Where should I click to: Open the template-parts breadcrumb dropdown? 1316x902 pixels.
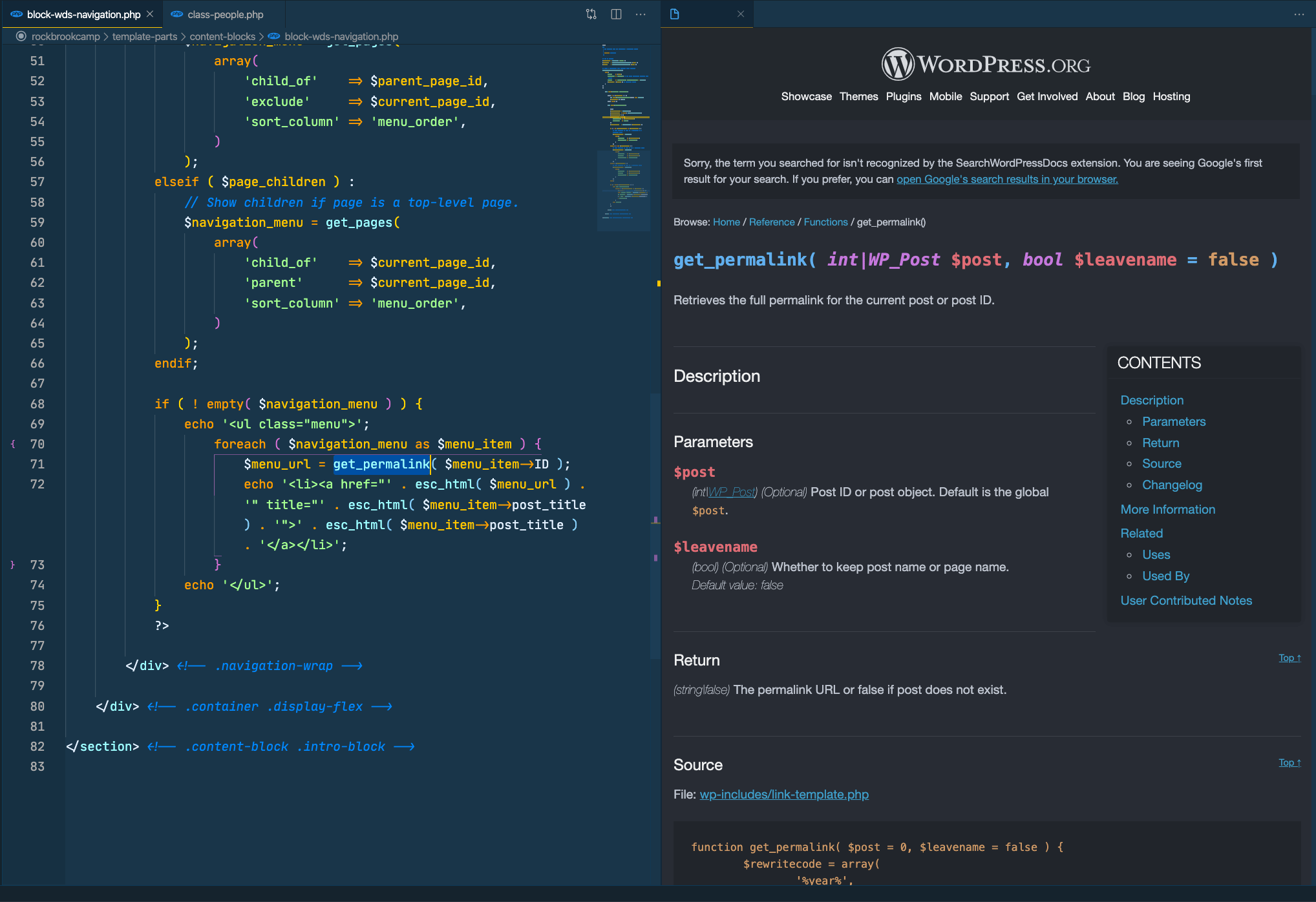[x=143, y=36]
